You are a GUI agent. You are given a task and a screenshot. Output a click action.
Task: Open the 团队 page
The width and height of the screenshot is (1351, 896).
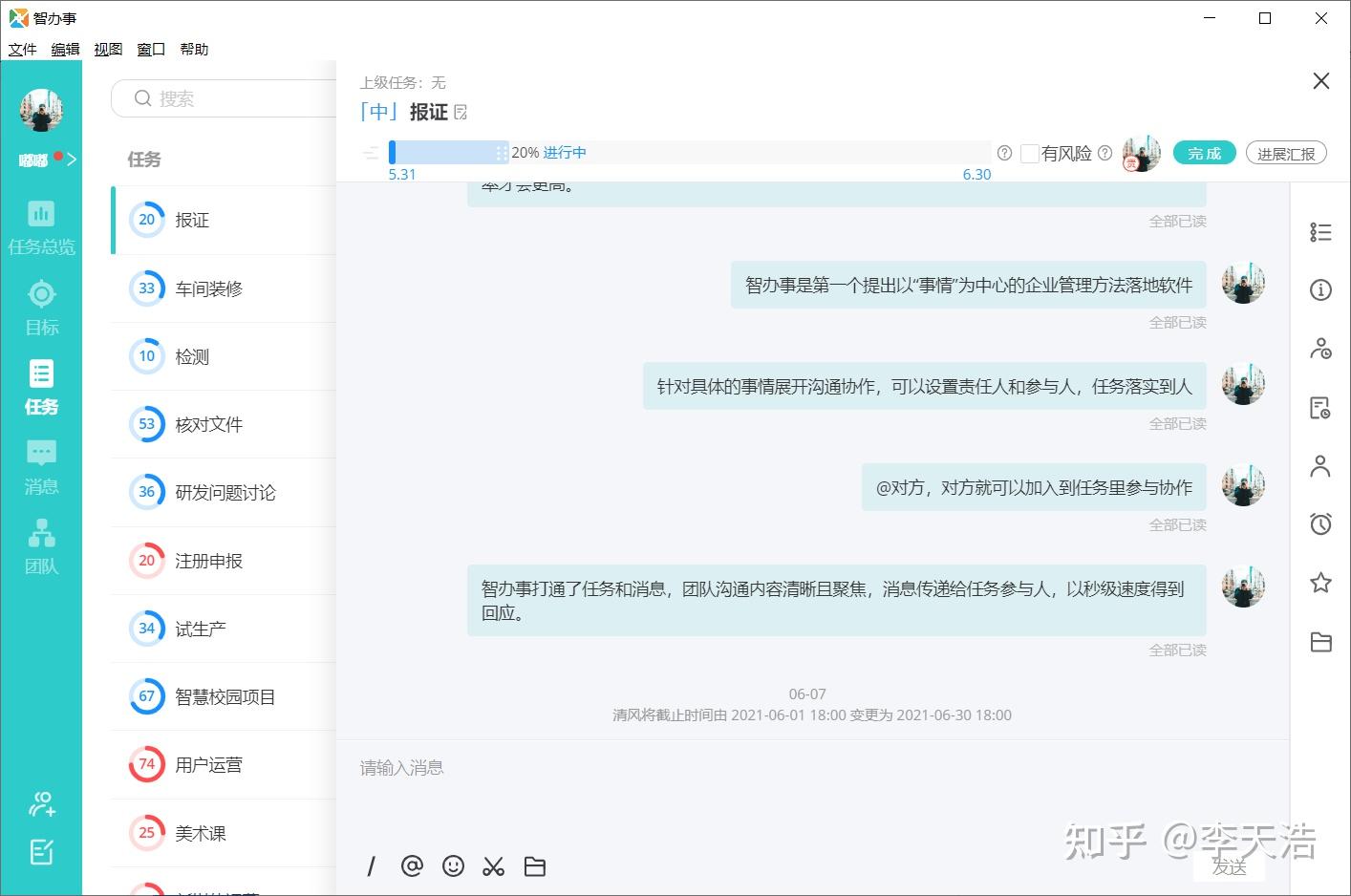point(41,547)
